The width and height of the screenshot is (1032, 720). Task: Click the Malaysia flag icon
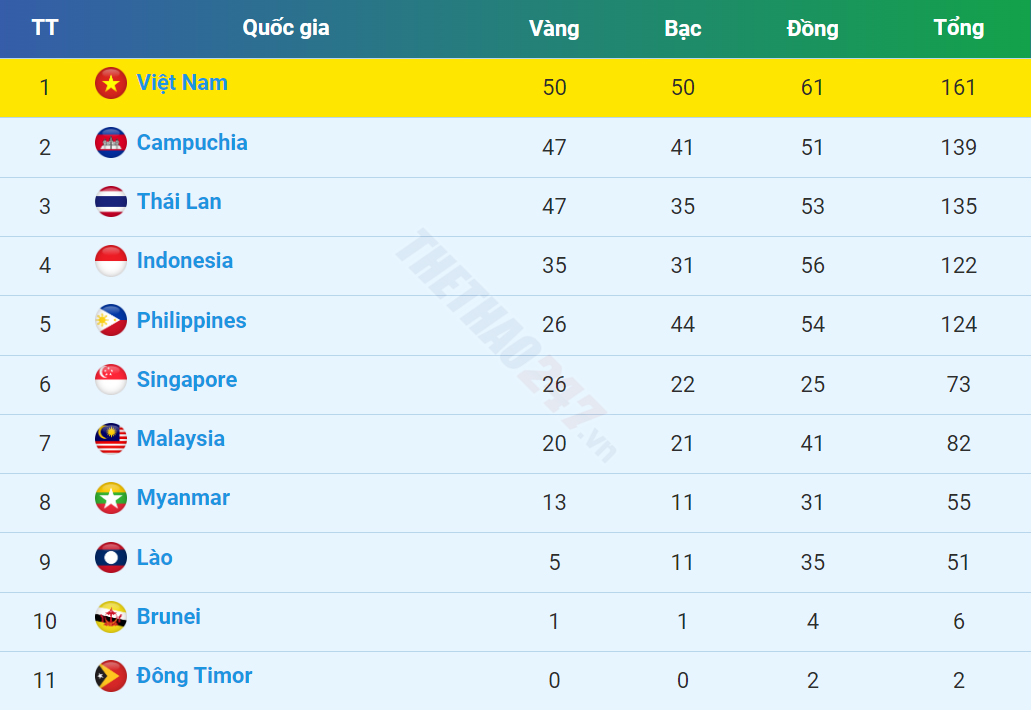pyautogui.click(x=111, y=439)
